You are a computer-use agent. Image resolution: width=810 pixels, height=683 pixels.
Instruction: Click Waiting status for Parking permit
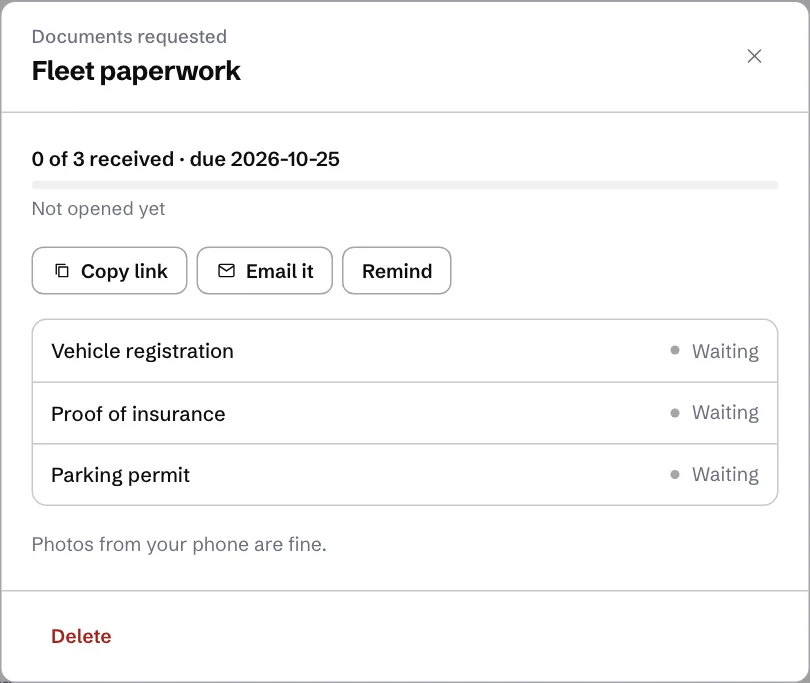click(725, 474)
